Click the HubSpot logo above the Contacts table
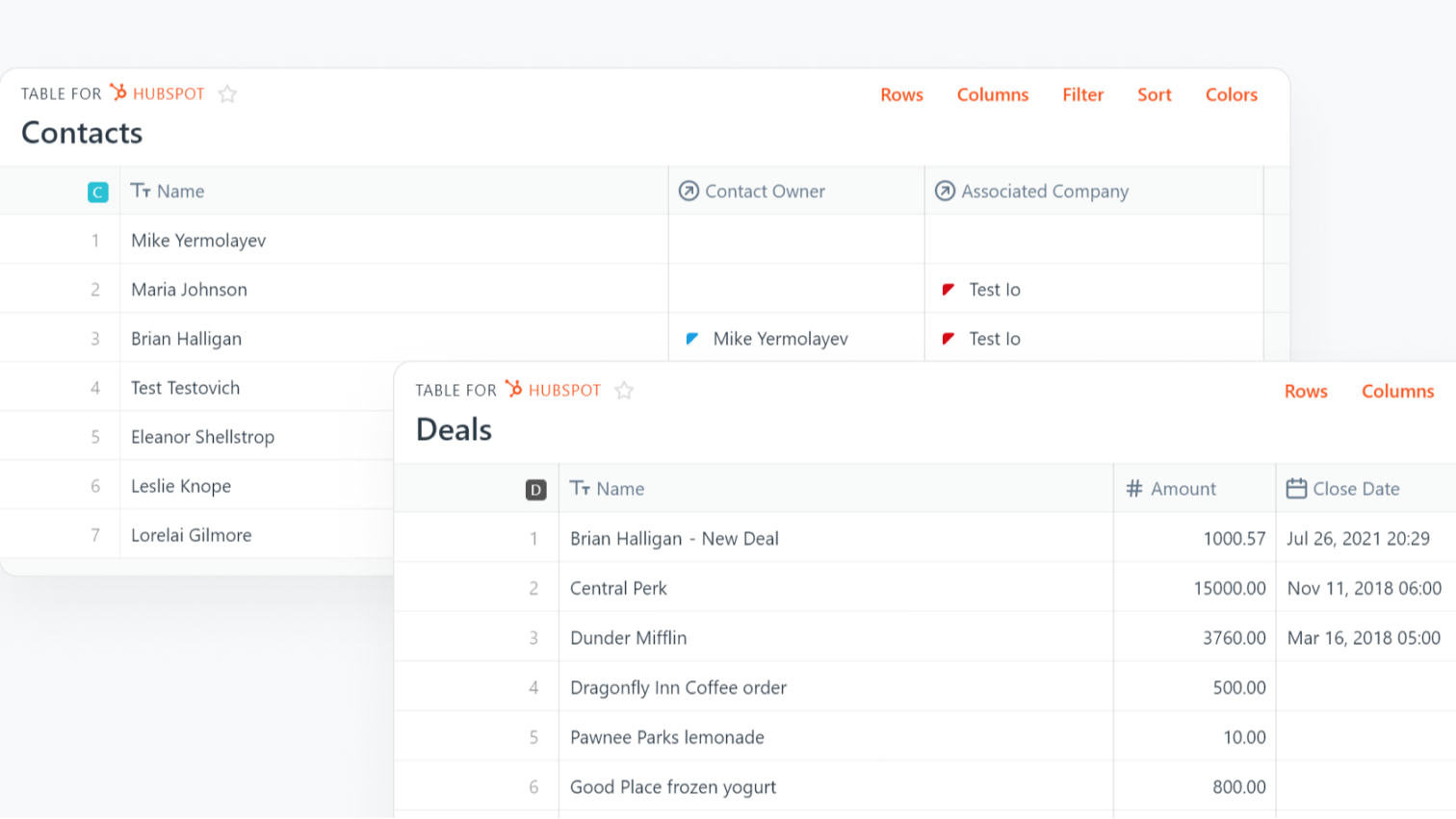This screenshot has height=819, width=1456. 119,93
